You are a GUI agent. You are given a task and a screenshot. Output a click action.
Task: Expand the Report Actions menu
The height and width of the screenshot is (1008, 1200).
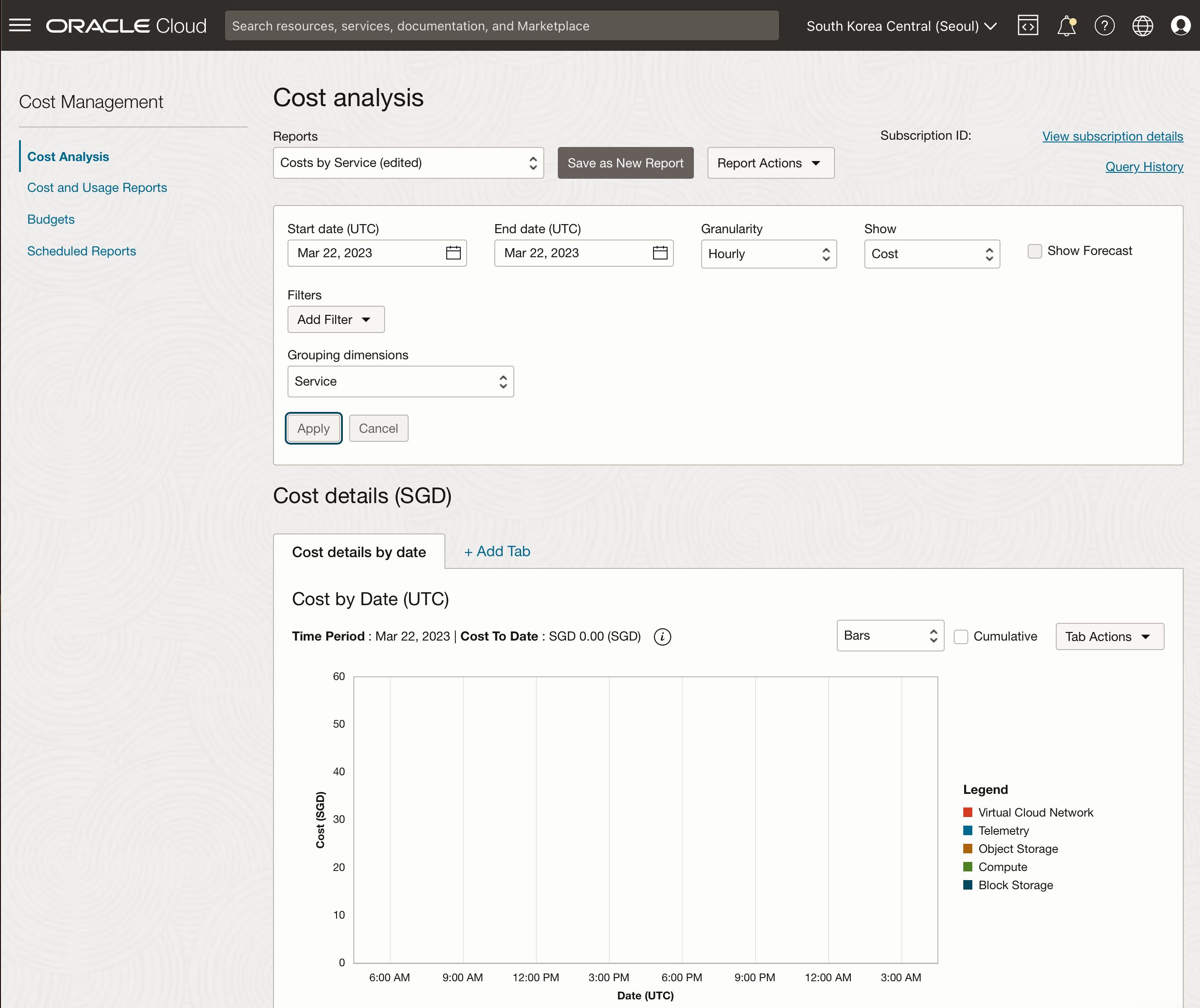tap(770, 163)
